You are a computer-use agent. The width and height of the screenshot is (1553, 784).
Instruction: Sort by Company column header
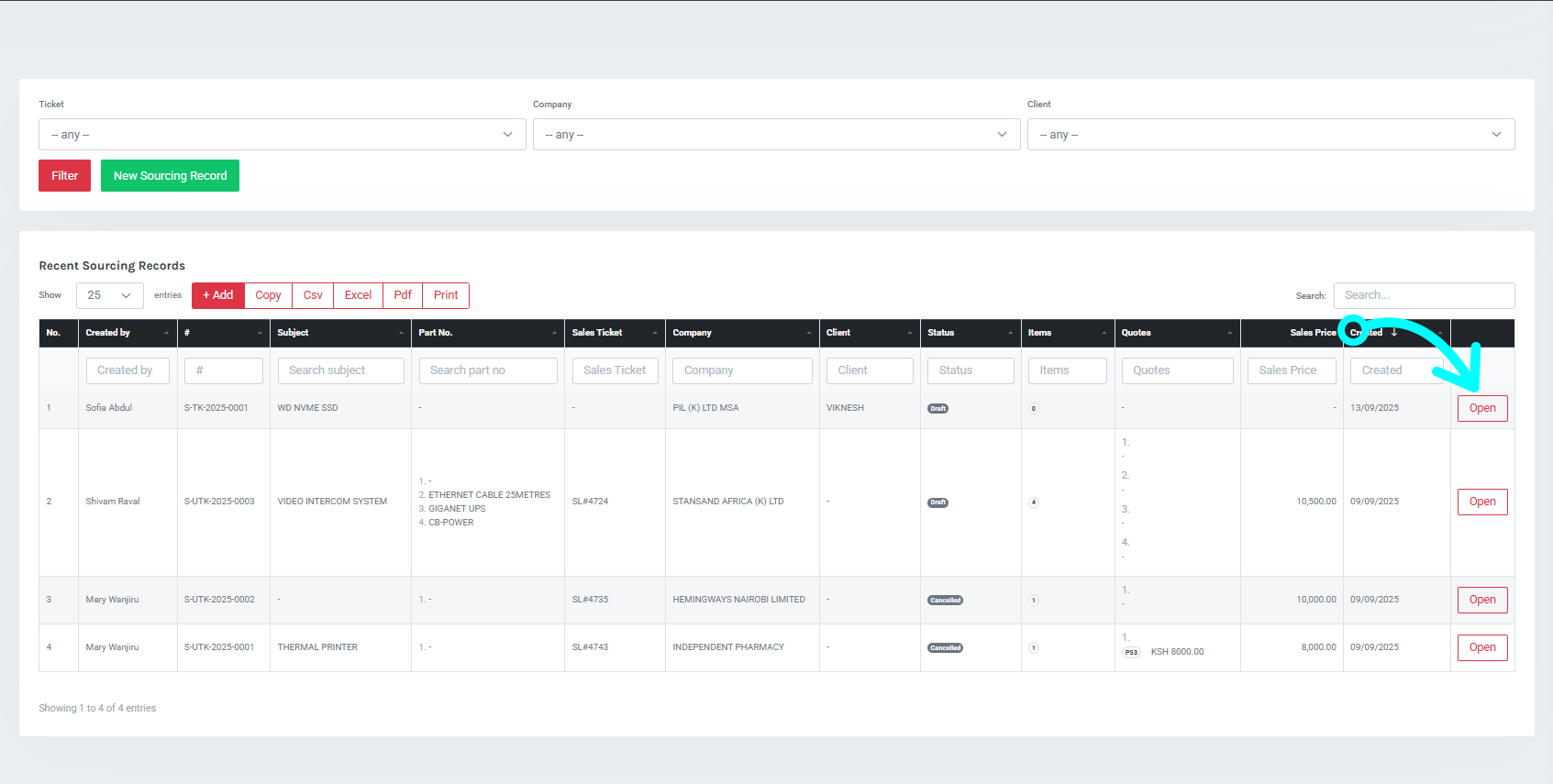[x=741, y=333]
